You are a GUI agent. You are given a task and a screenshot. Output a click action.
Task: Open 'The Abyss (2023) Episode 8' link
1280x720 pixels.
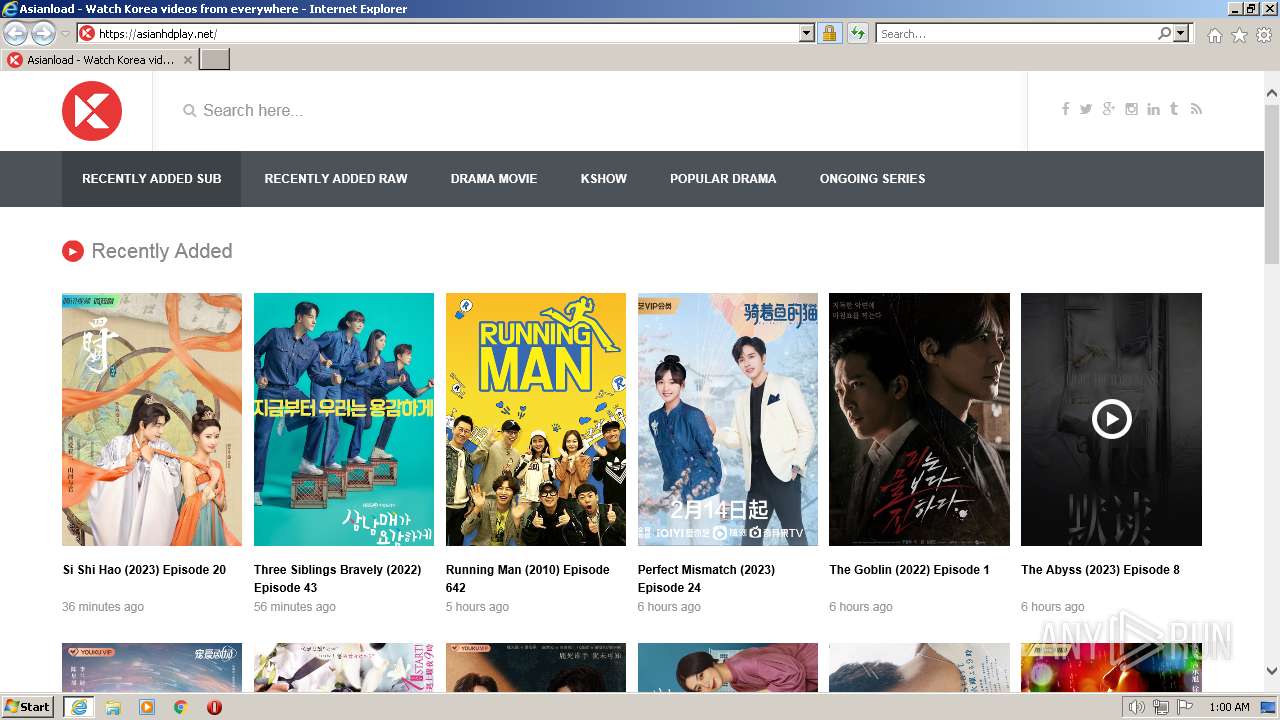point(1101,570)
